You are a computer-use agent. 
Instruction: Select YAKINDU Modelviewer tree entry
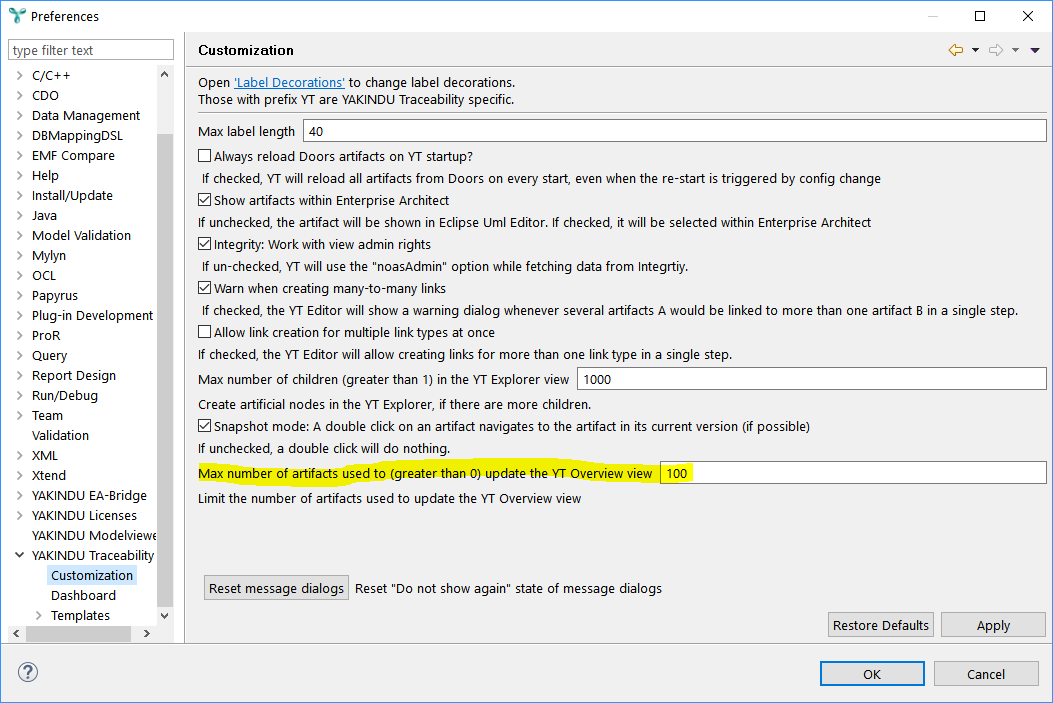click(x=94, y=535)
